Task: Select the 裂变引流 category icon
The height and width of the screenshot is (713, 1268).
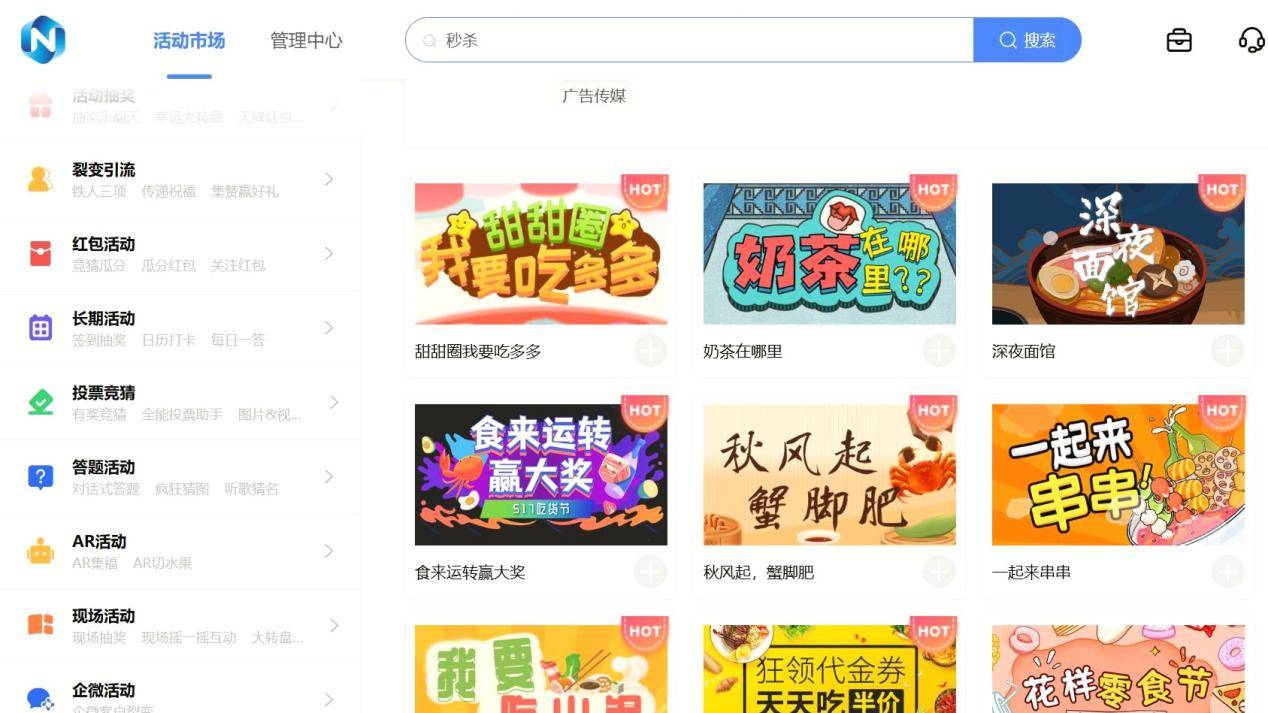Action: 40,180
